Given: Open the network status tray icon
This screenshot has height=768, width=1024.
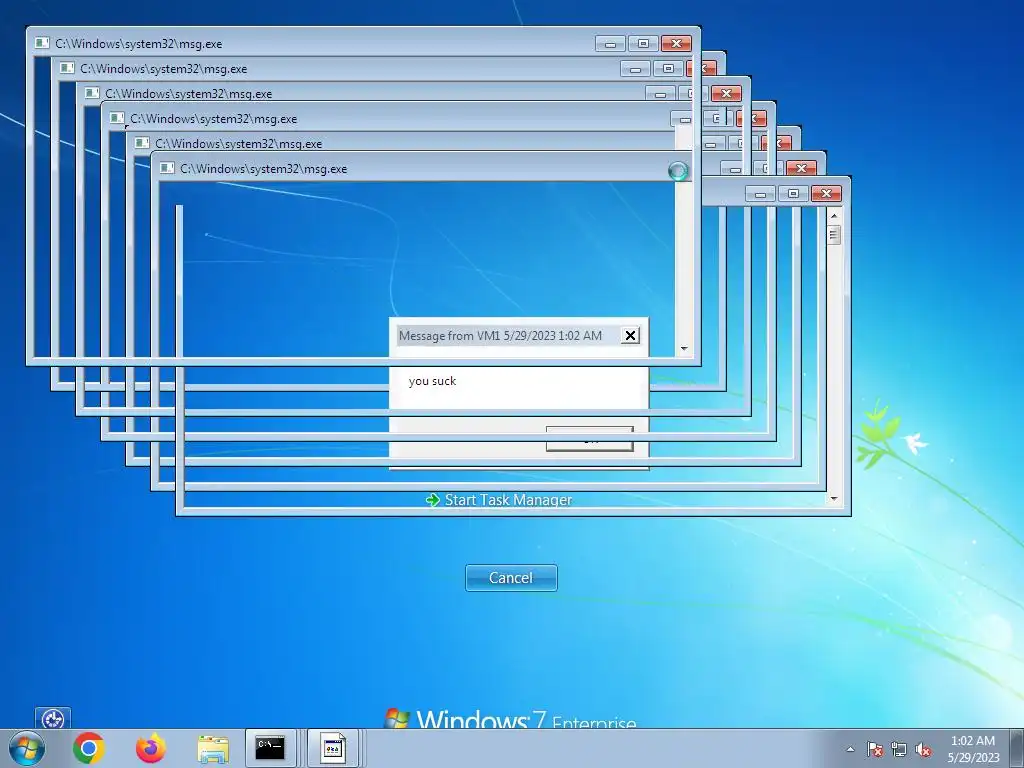Looking at the screenshot, I should pos(899,749).
